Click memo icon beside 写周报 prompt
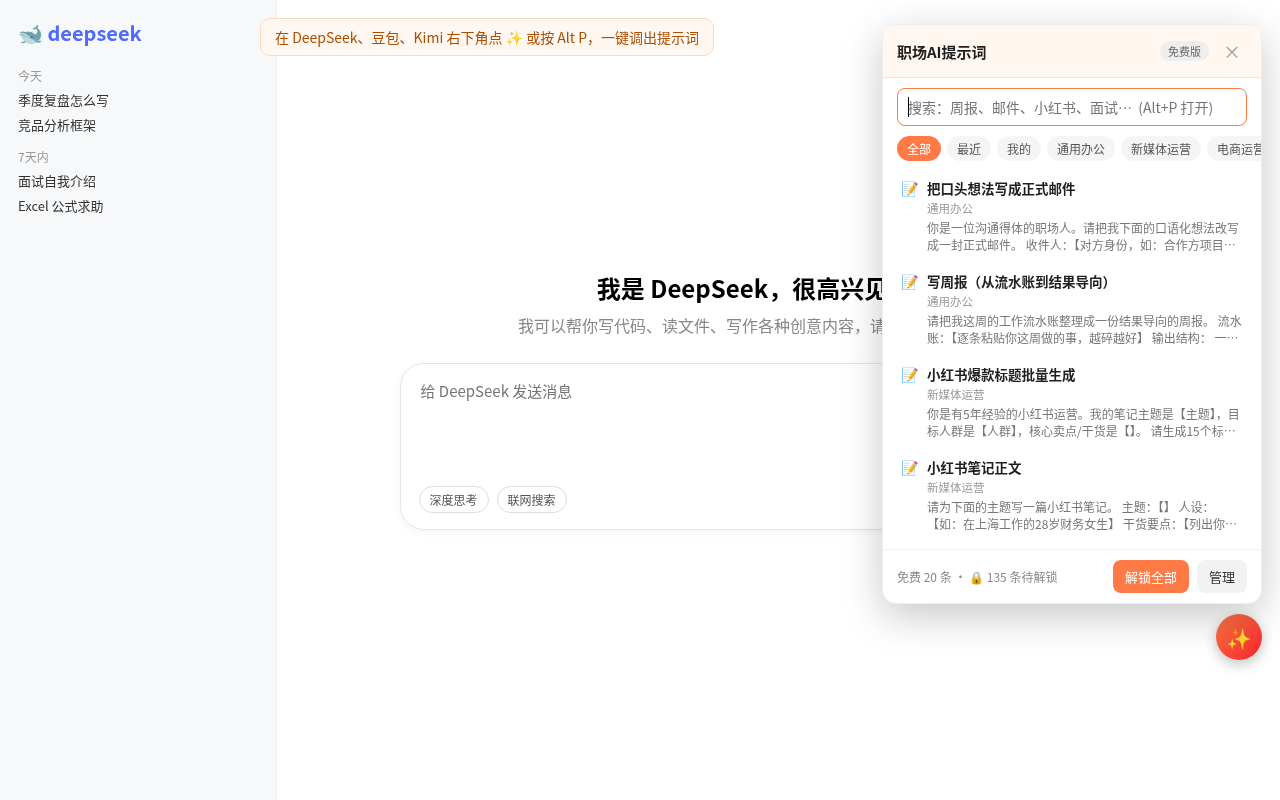1280x800 pixels. coord(910,282)
